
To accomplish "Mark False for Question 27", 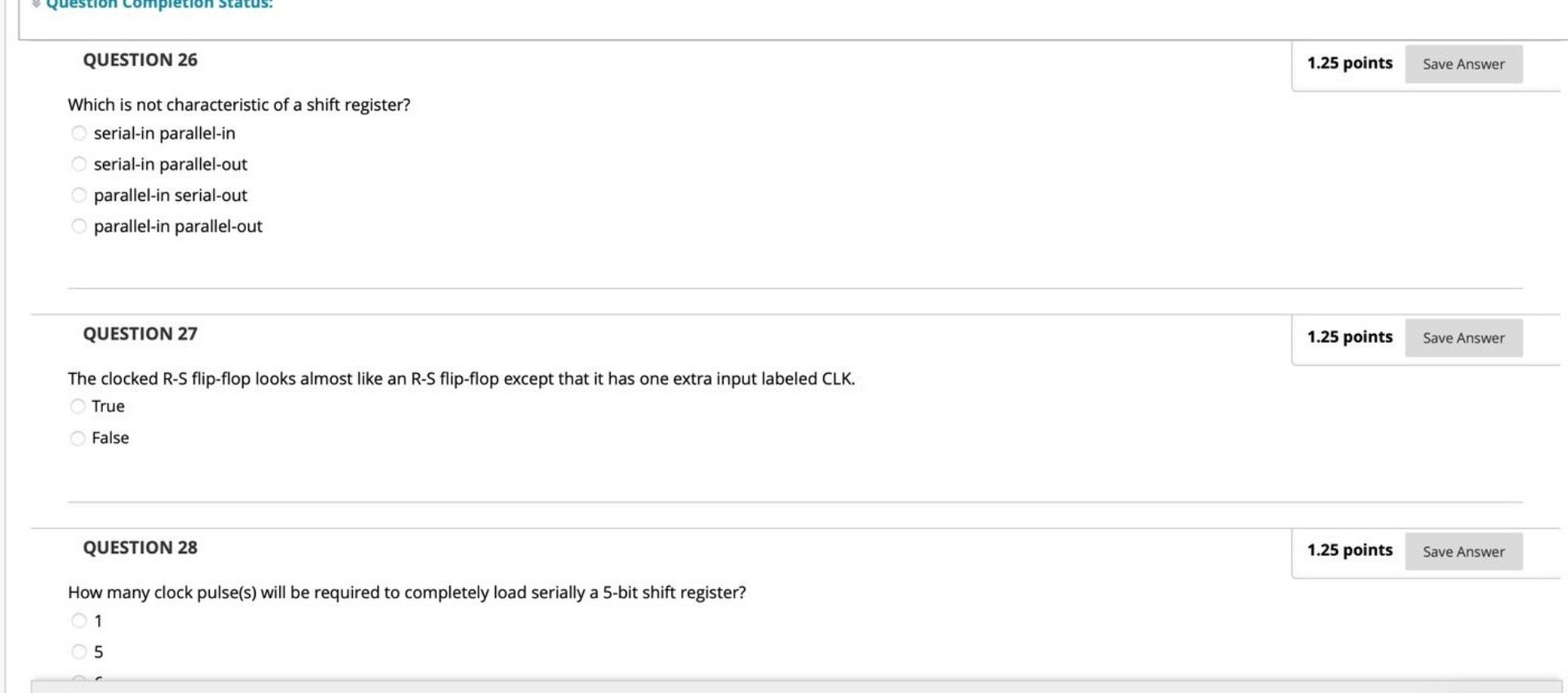I will 78,438.
